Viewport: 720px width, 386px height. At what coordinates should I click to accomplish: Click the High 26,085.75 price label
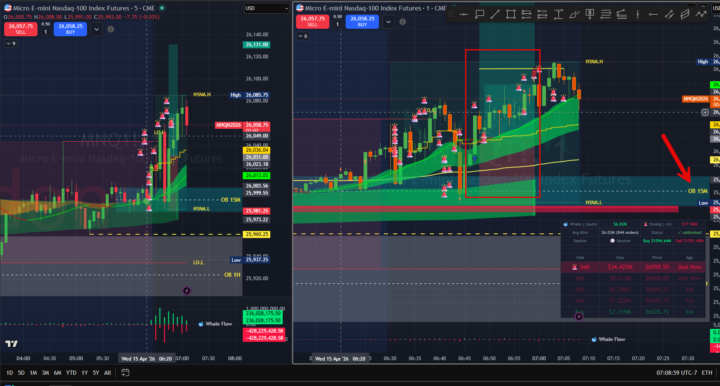coord(249,95)
